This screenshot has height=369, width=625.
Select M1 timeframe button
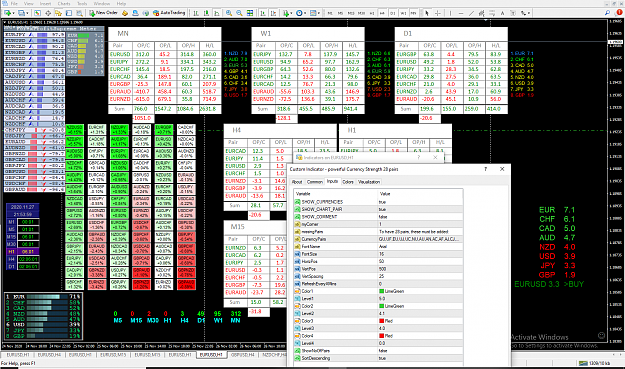330,13
